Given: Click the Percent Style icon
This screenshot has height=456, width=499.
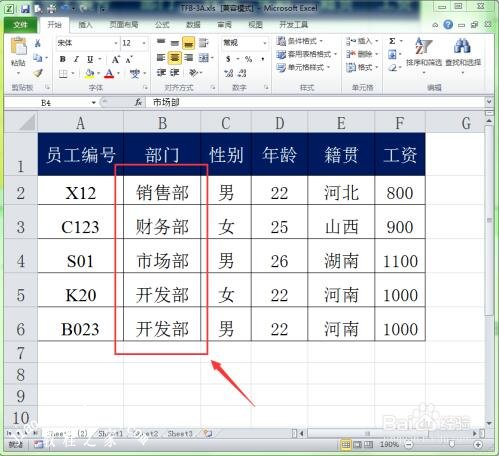Looking at the screenshot, I should point(248,59).
